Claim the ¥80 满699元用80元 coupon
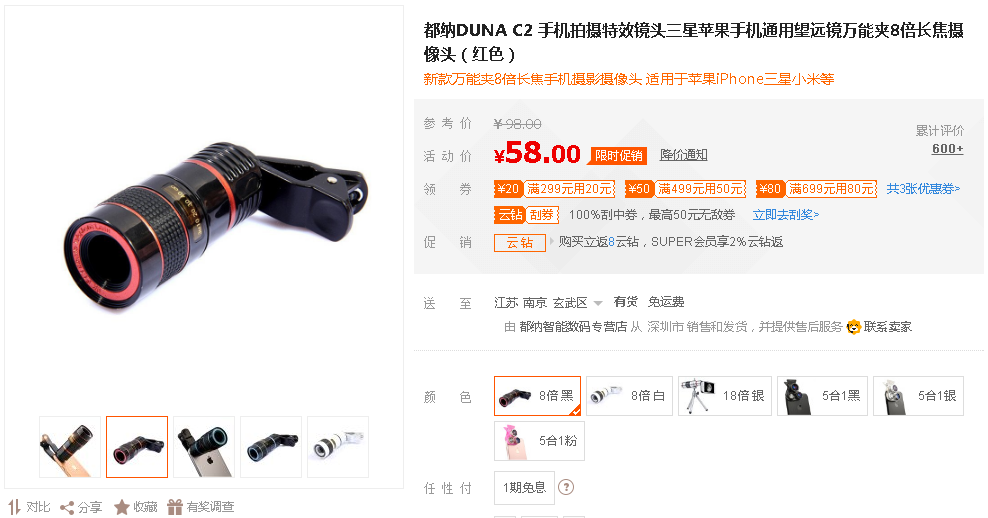 816,188
